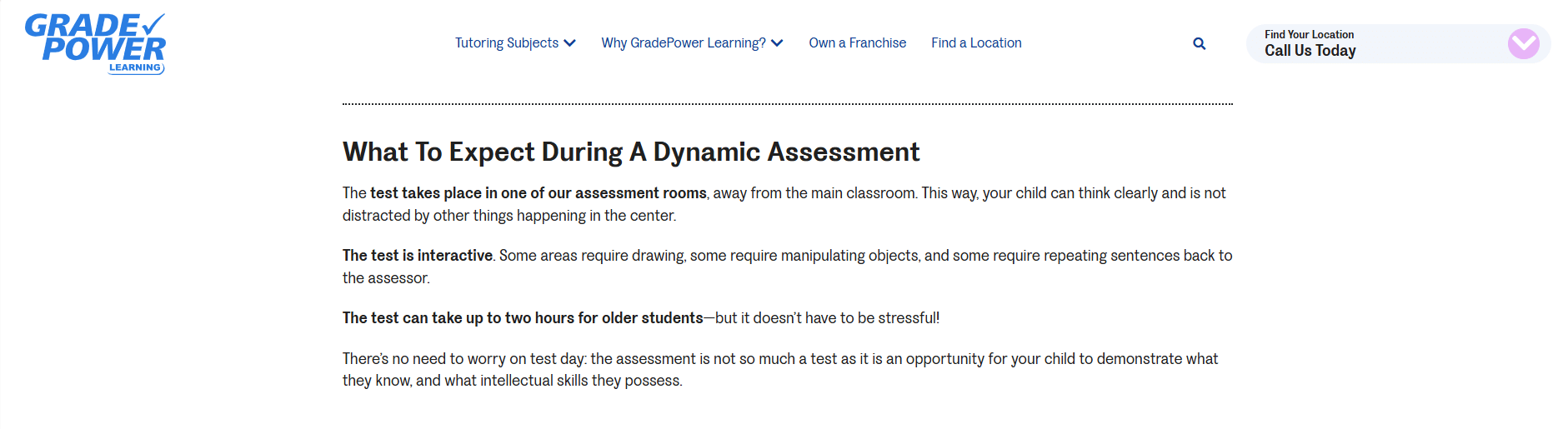The height and width of the screenshot is (429, 1568).
Task: Click bold text 'The test is interactive'
Action: tap(418, 256)
